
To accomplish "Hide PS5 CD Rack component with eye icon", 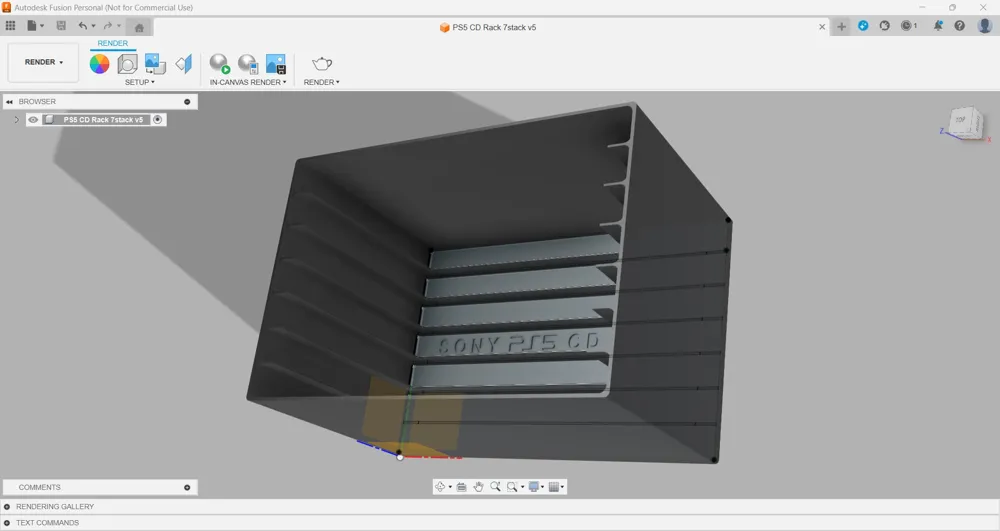I will point(33,120).
